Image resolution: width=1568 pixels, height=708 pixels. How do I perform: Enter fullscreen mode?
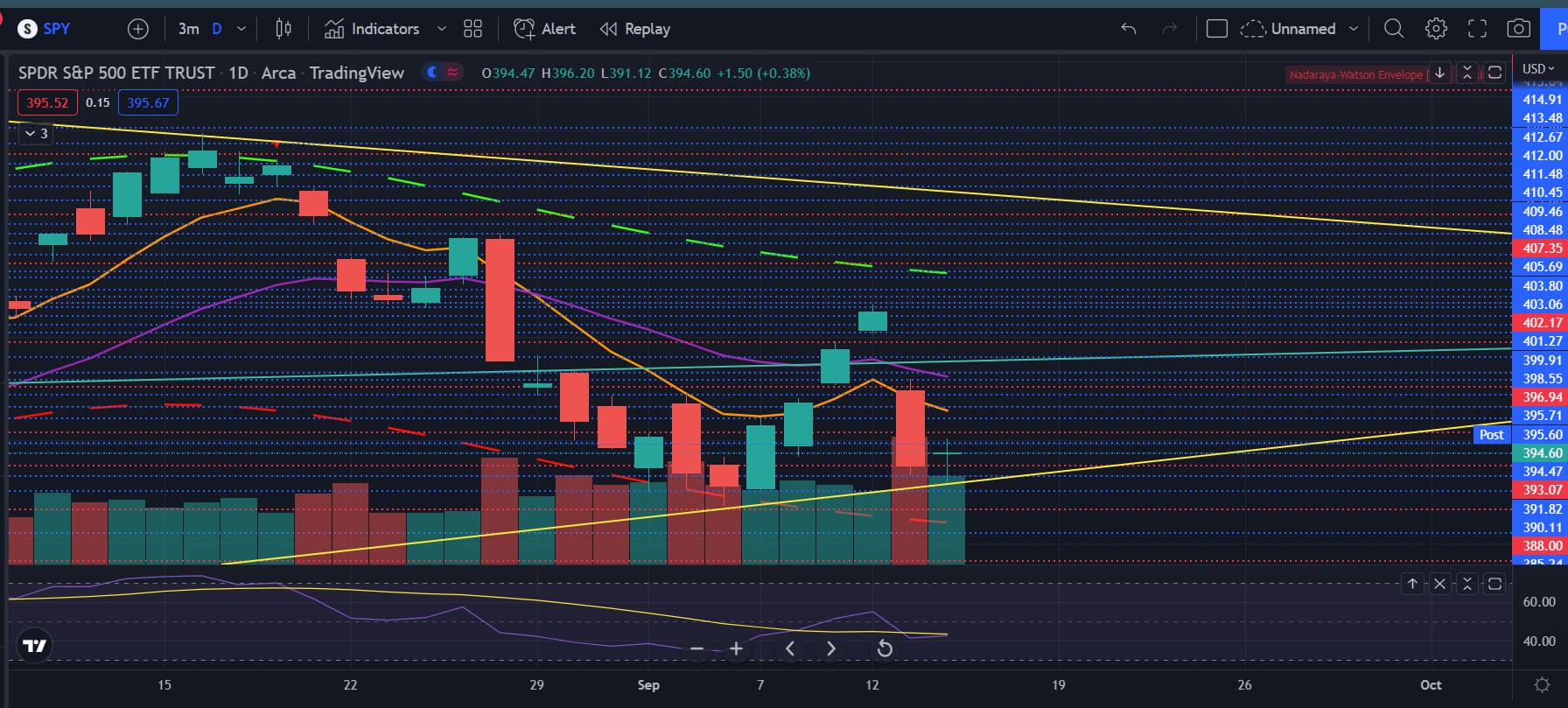pyautogui.click(x=1477, y=29)
